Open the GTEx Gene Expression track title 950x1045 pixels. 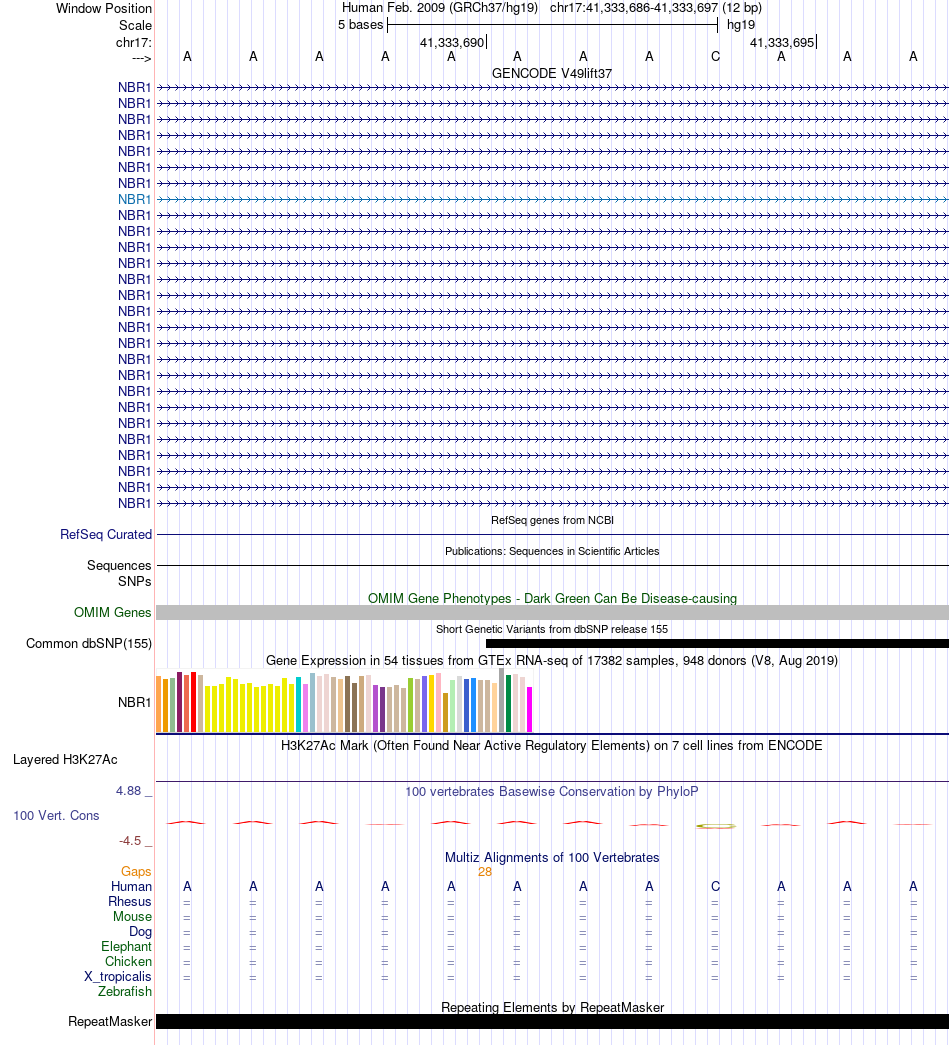coord(552,660)
